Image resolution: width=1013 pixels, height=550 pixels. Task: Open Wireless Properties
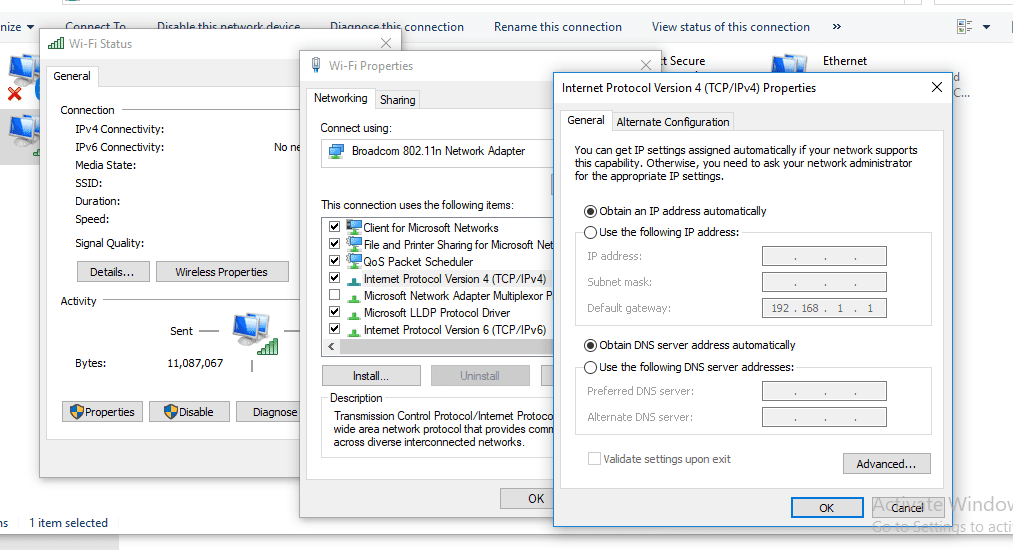pyautogui.click(x=222, y=272)
